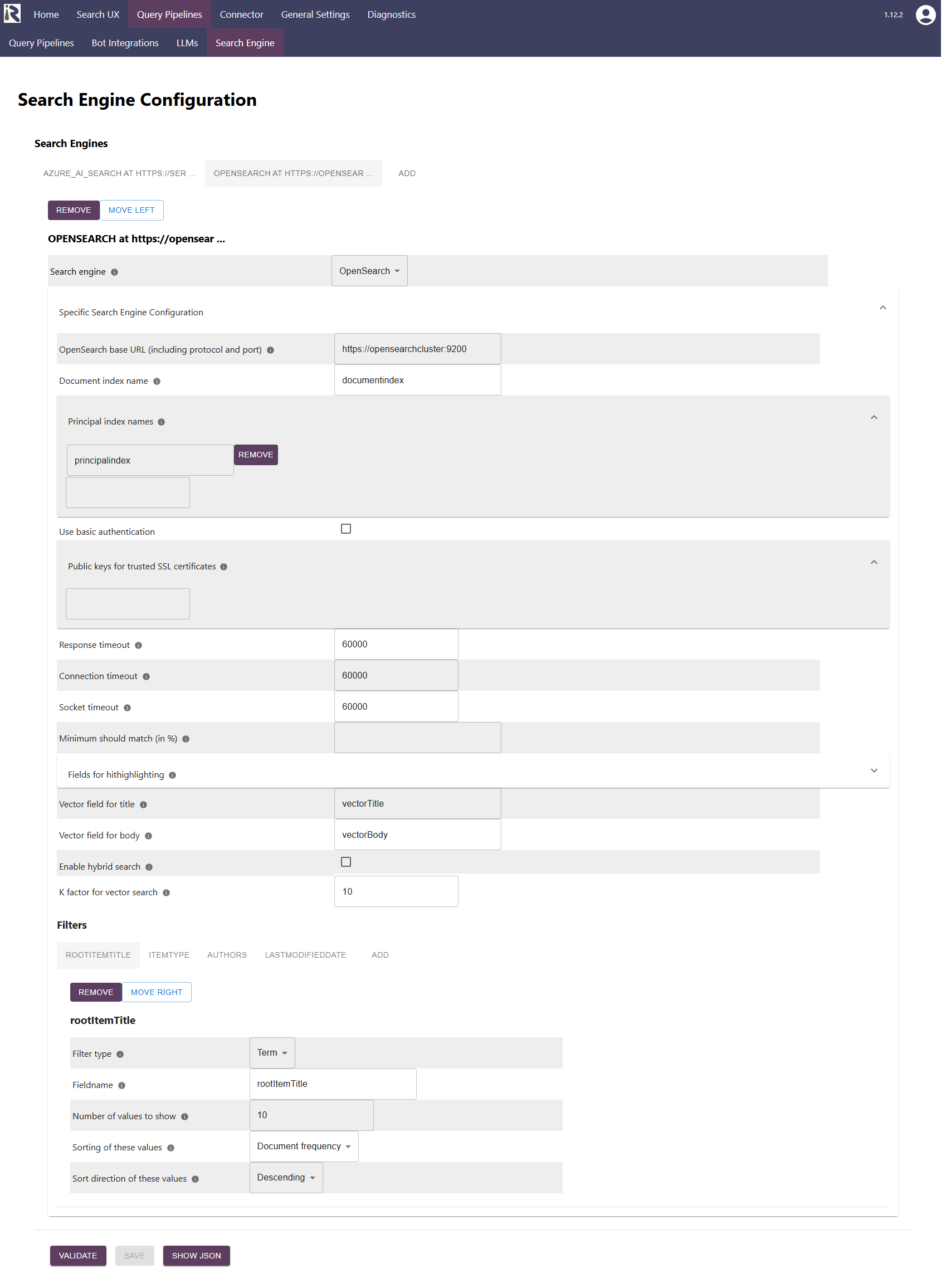The height and width of the screenshot is (1288, 946).
Task: Click info icon beside Enable hybrid search
Action: tap(149, 867)
